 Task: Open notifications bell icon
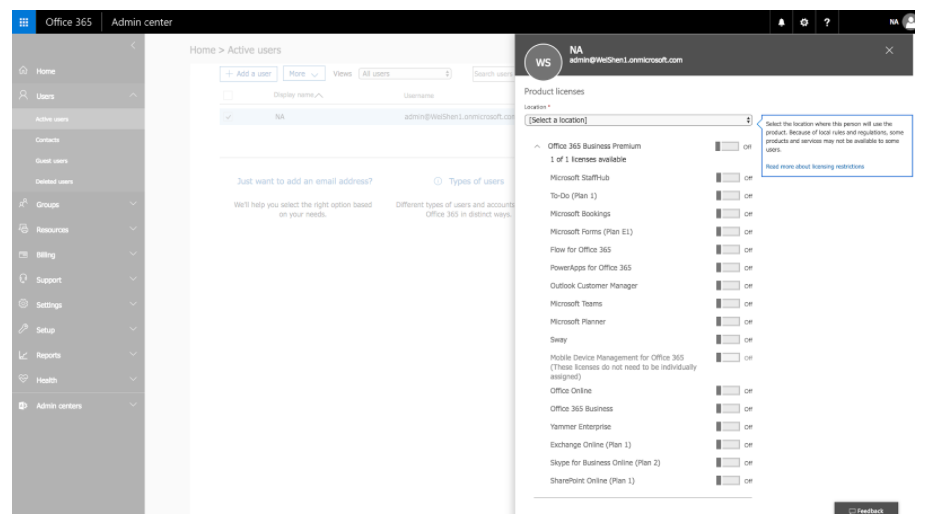pos(781,23)
